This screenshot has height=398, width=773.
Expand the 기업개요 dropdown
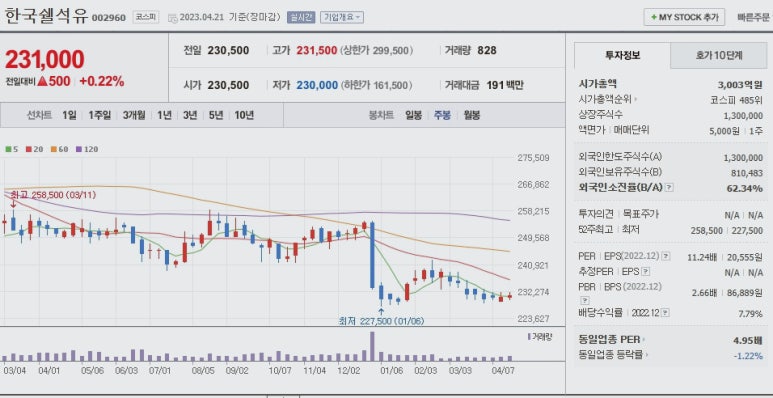(x=342, y=17)
